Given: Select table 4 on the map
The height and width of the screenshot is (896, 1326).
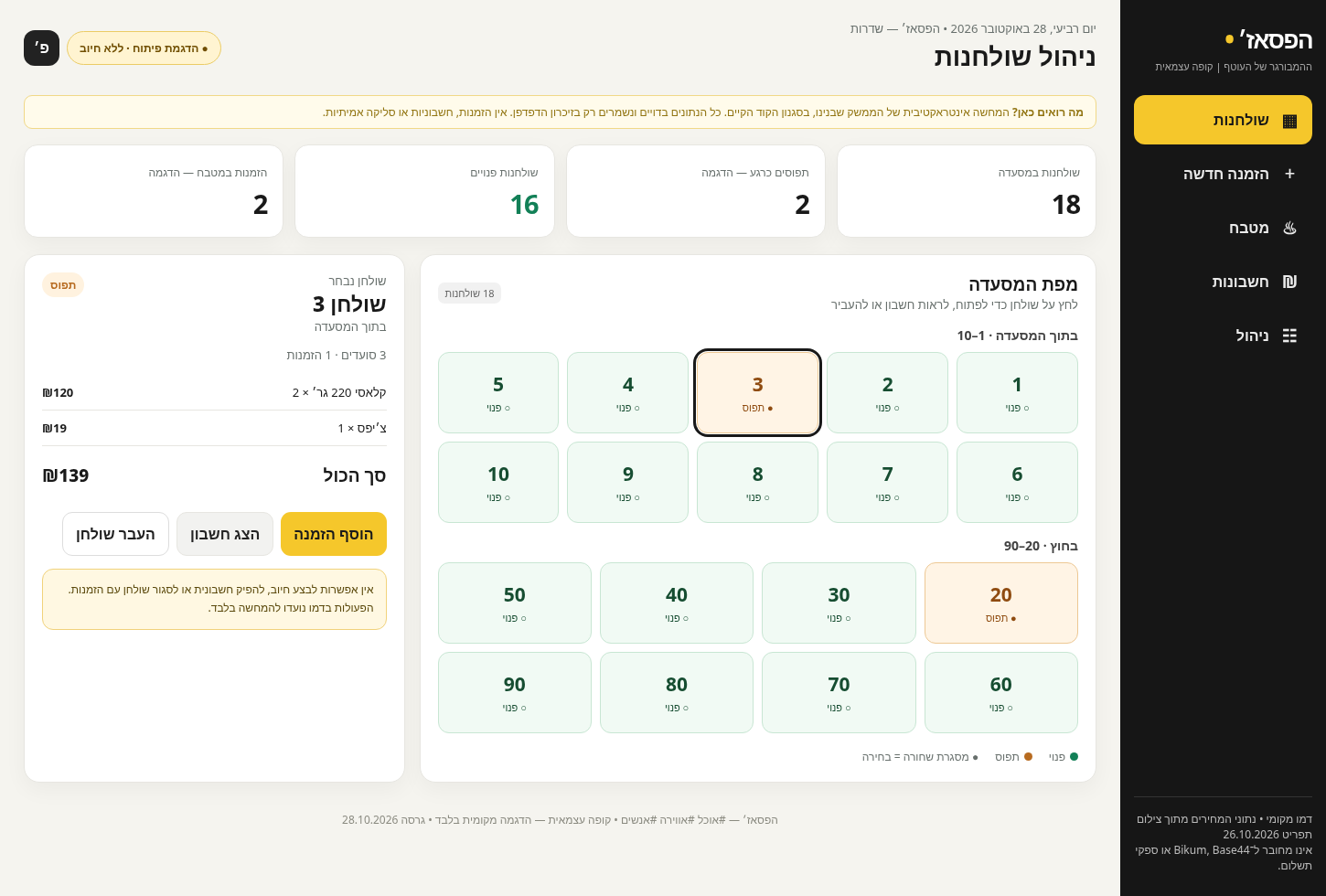Looking at the screenshot, I should tap(627, 393).
